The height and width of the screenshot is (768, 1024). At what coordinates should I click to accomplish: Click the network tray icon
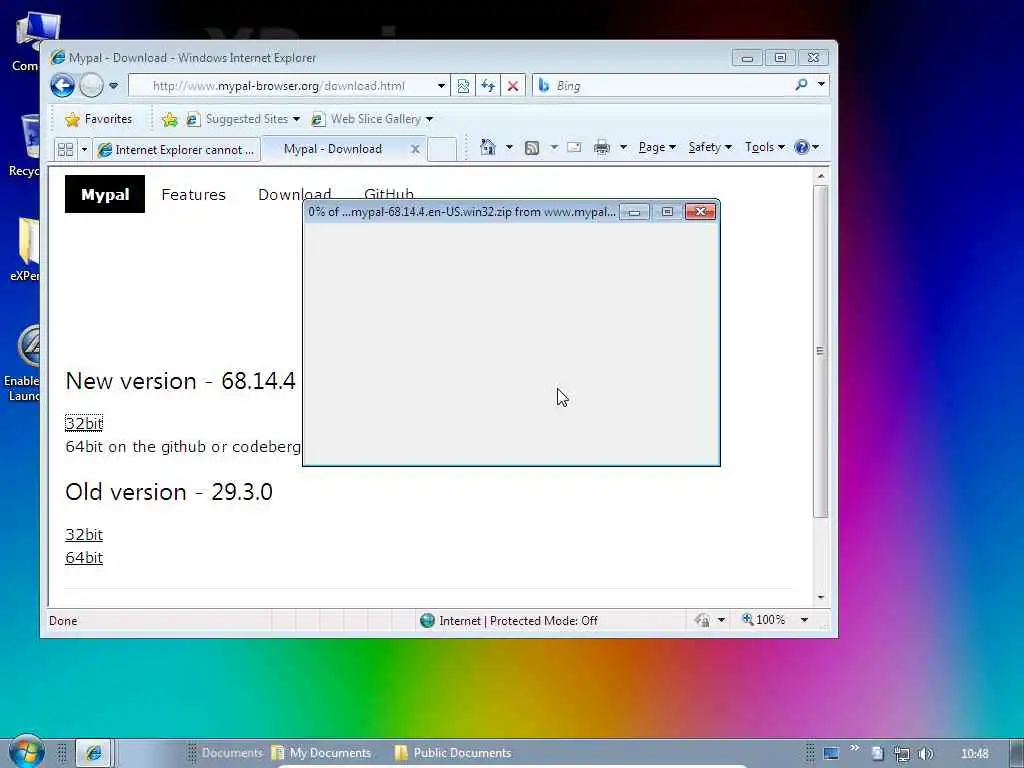[902, 754]
